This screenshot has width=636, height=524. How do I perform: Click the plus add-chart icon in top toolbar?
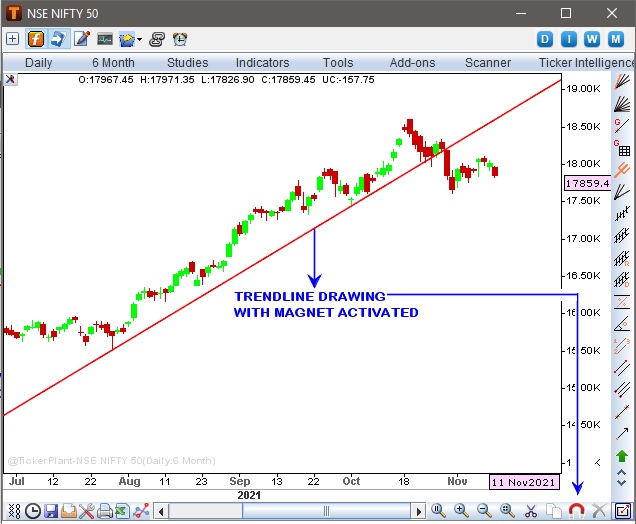12,39
